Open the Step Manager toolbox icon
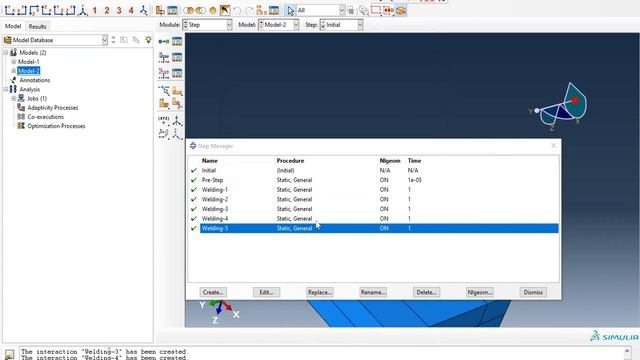 (x=177, y=41)
